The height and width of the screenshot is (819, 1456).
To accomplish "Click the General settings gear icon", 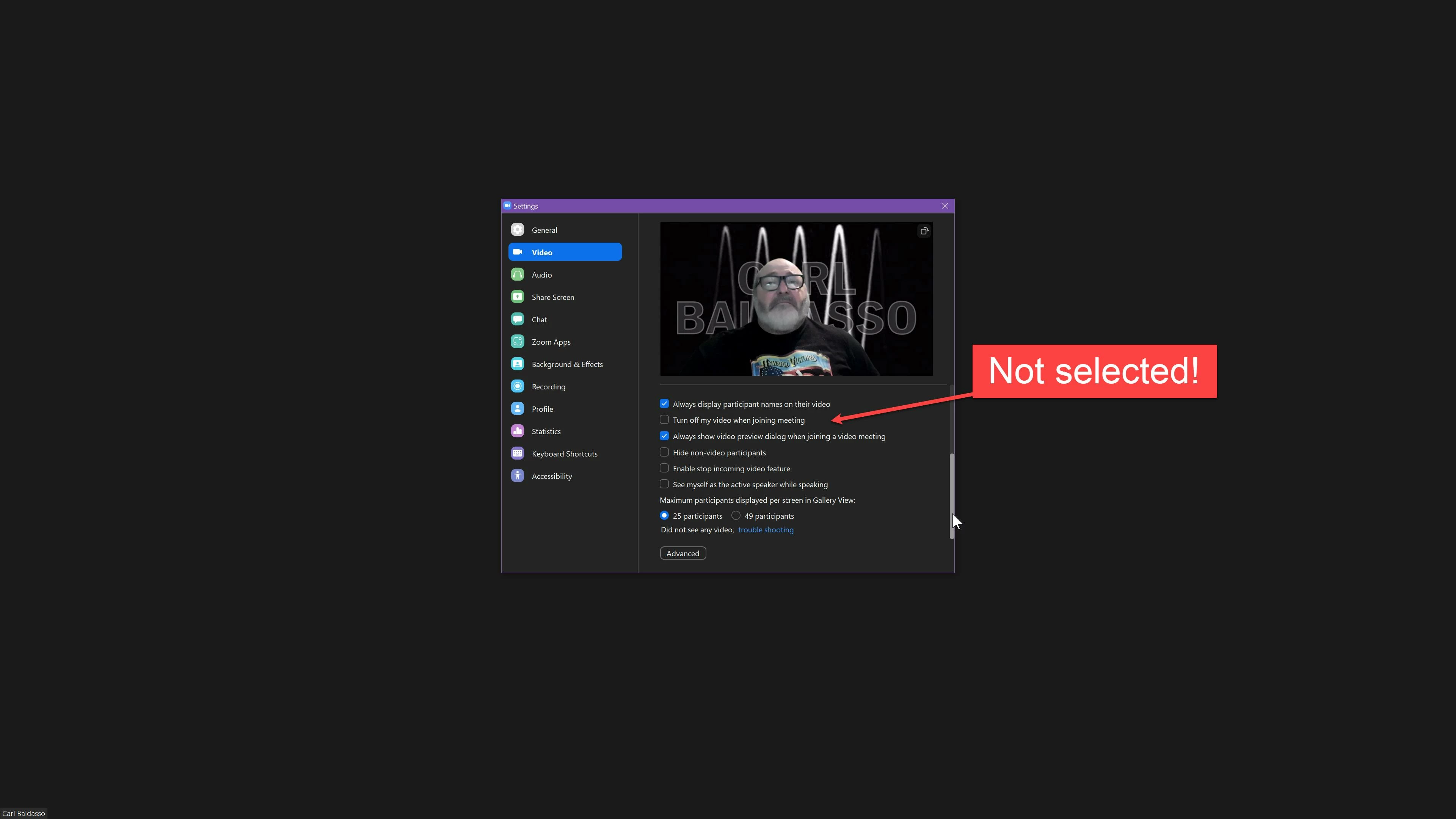I will pos(517,229).
